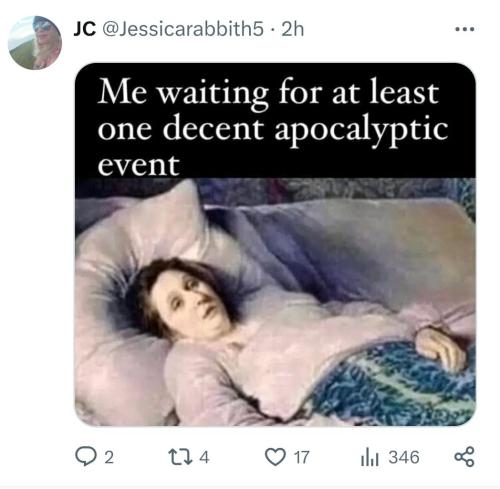
Task: Click the woman's hand in the painting
Action: [440, 348]
